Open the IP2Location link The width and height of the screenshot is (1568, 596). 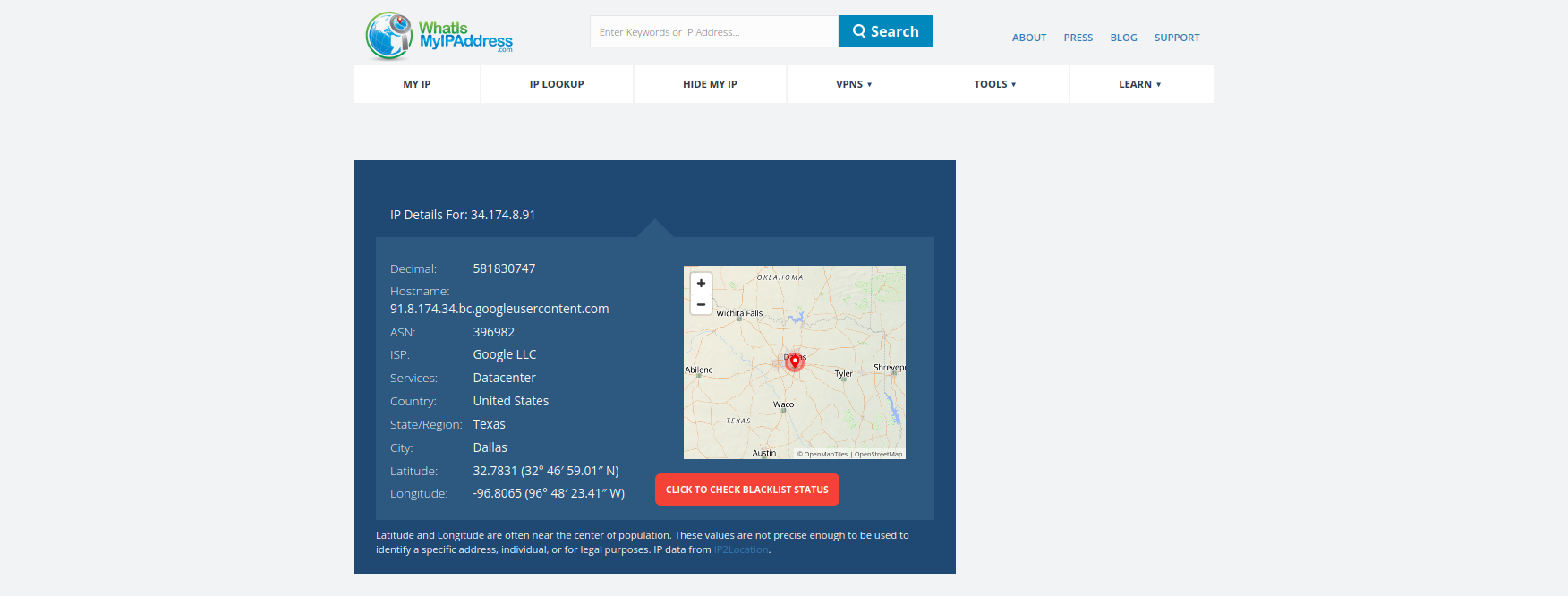[741, 549]
